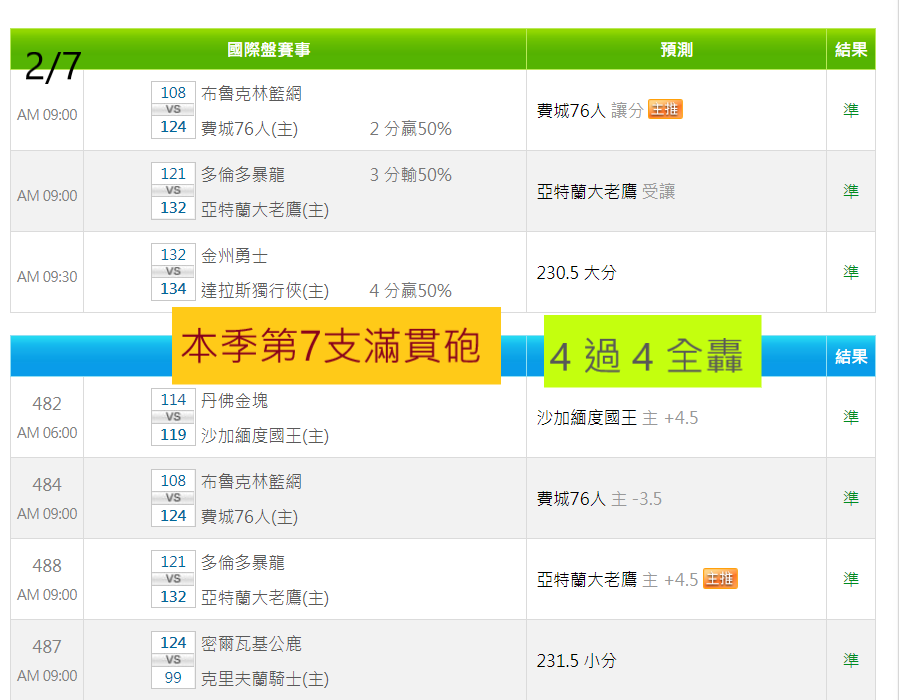Click score 119 for 沙加緬度國王

pos(173,434)
